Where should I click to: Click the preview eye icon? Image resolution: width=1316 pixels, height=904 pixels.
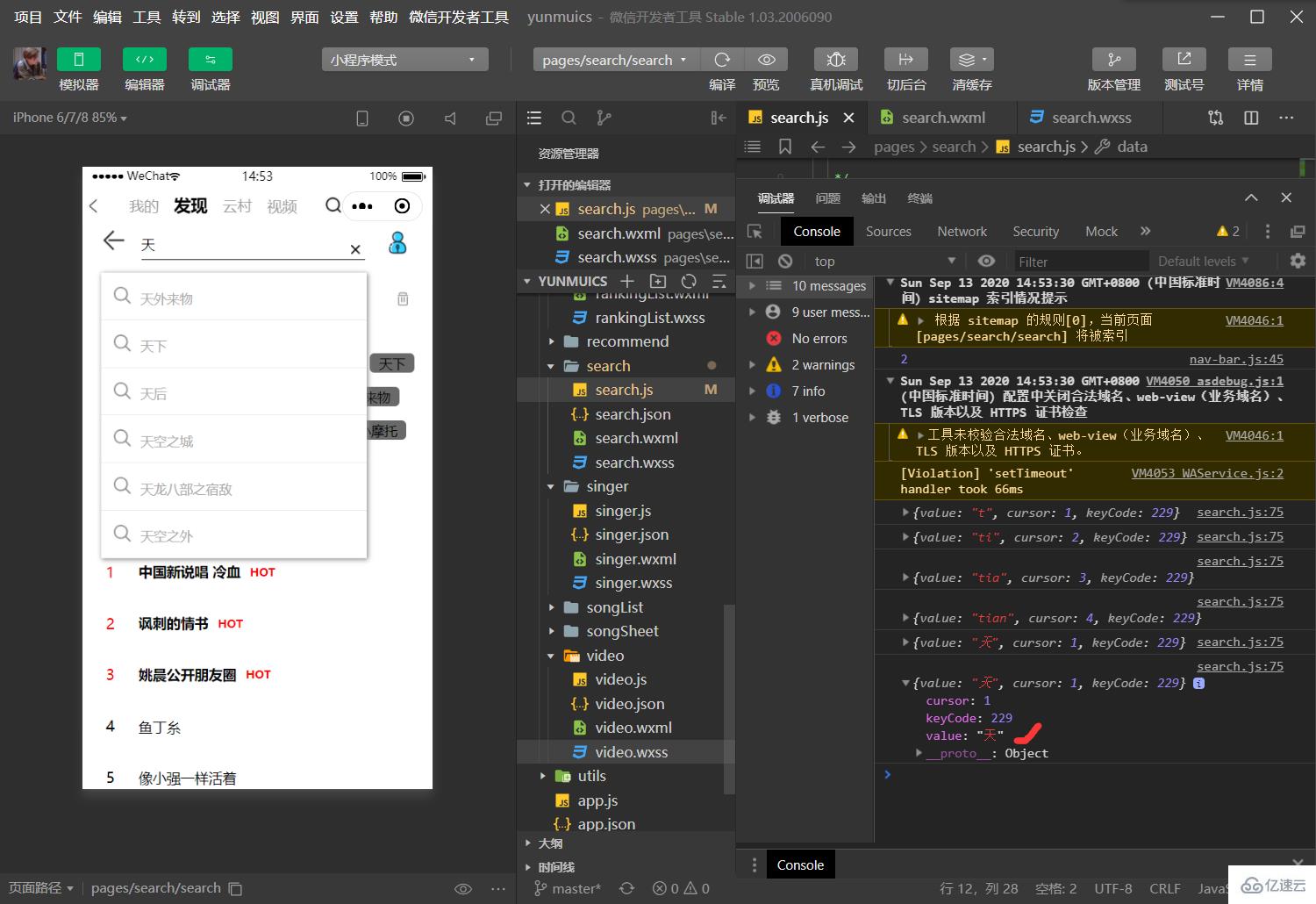(766, 60)
